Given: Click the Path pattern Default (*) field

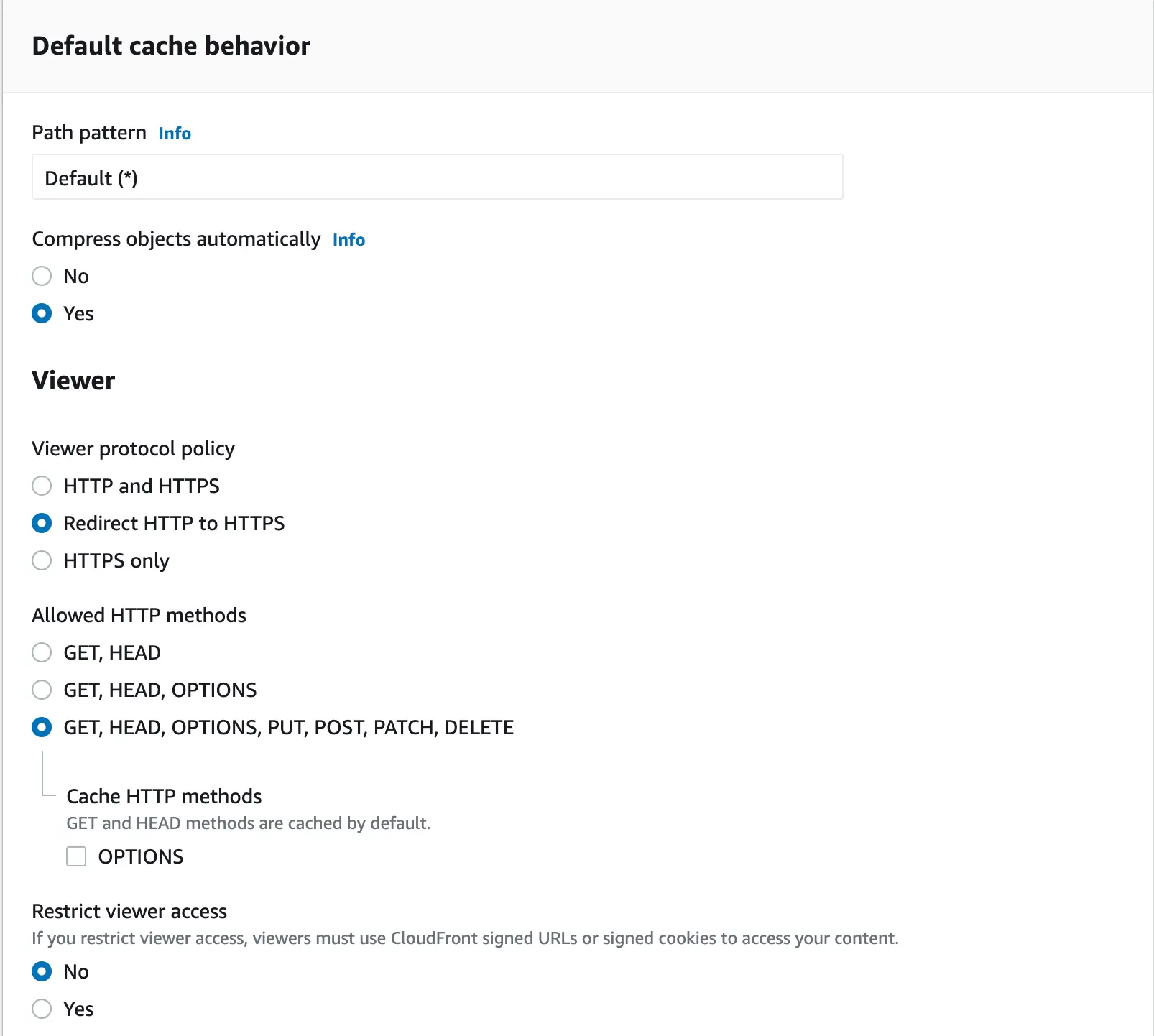Looking at the screenshot, I should click(x=437, y=177).
